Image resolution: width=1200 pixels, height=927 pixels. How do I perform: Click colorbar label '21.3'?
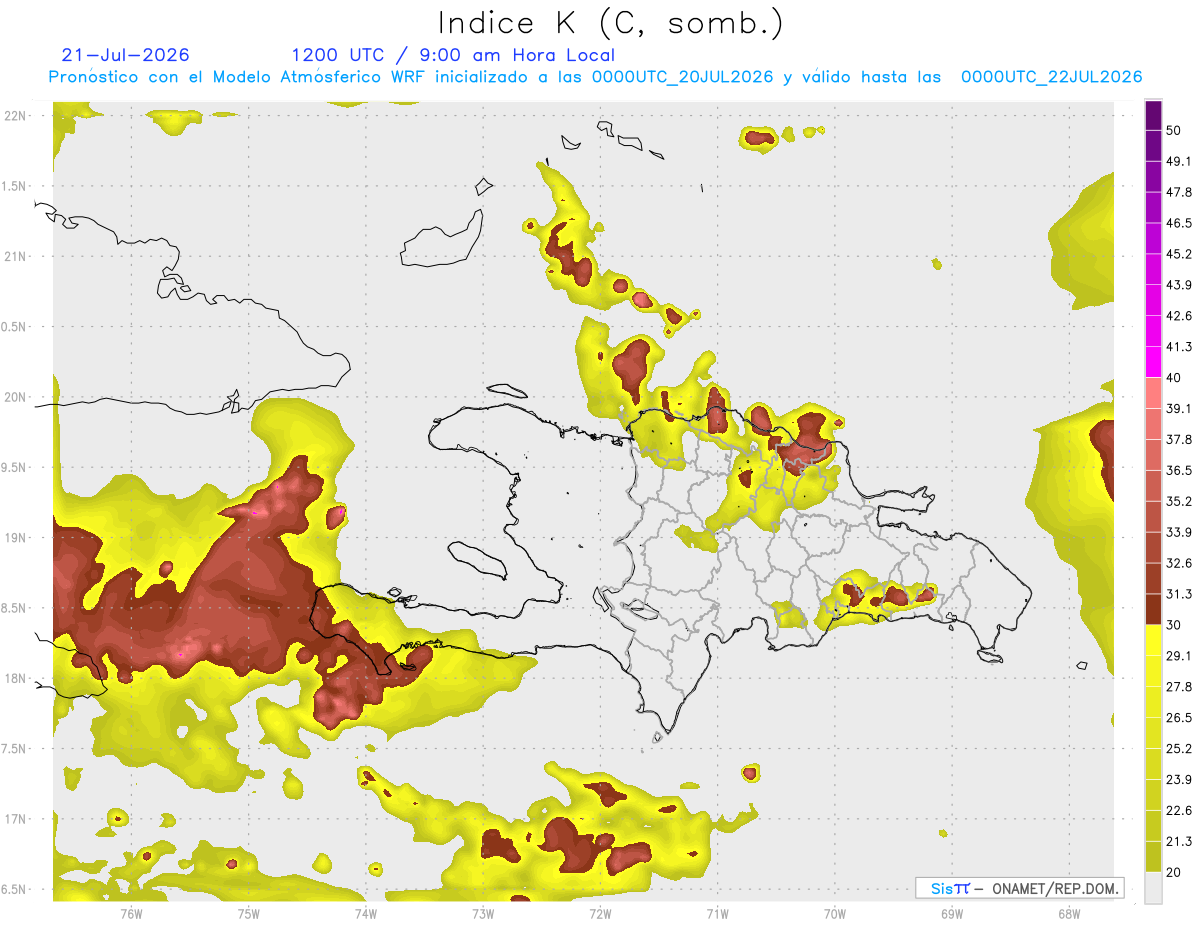1178,842
